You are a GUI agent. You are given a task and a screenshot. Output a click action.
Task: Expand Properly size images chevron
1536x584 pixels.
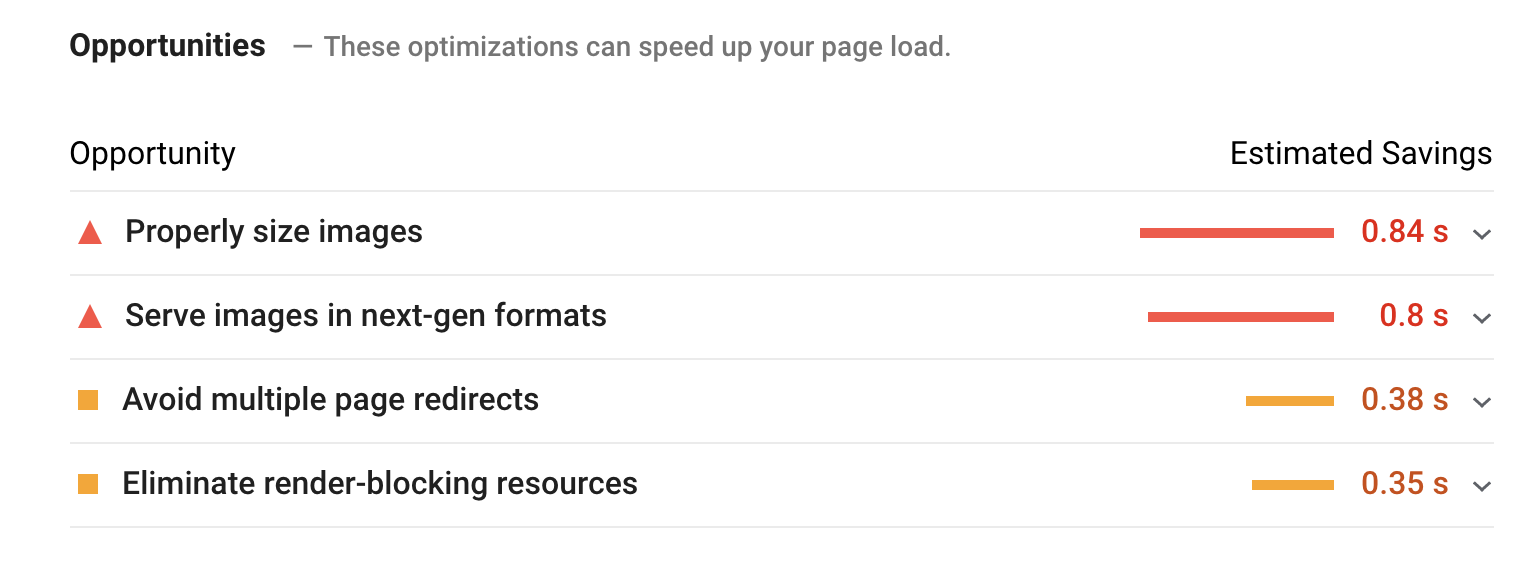click(x=1482, y=234)
